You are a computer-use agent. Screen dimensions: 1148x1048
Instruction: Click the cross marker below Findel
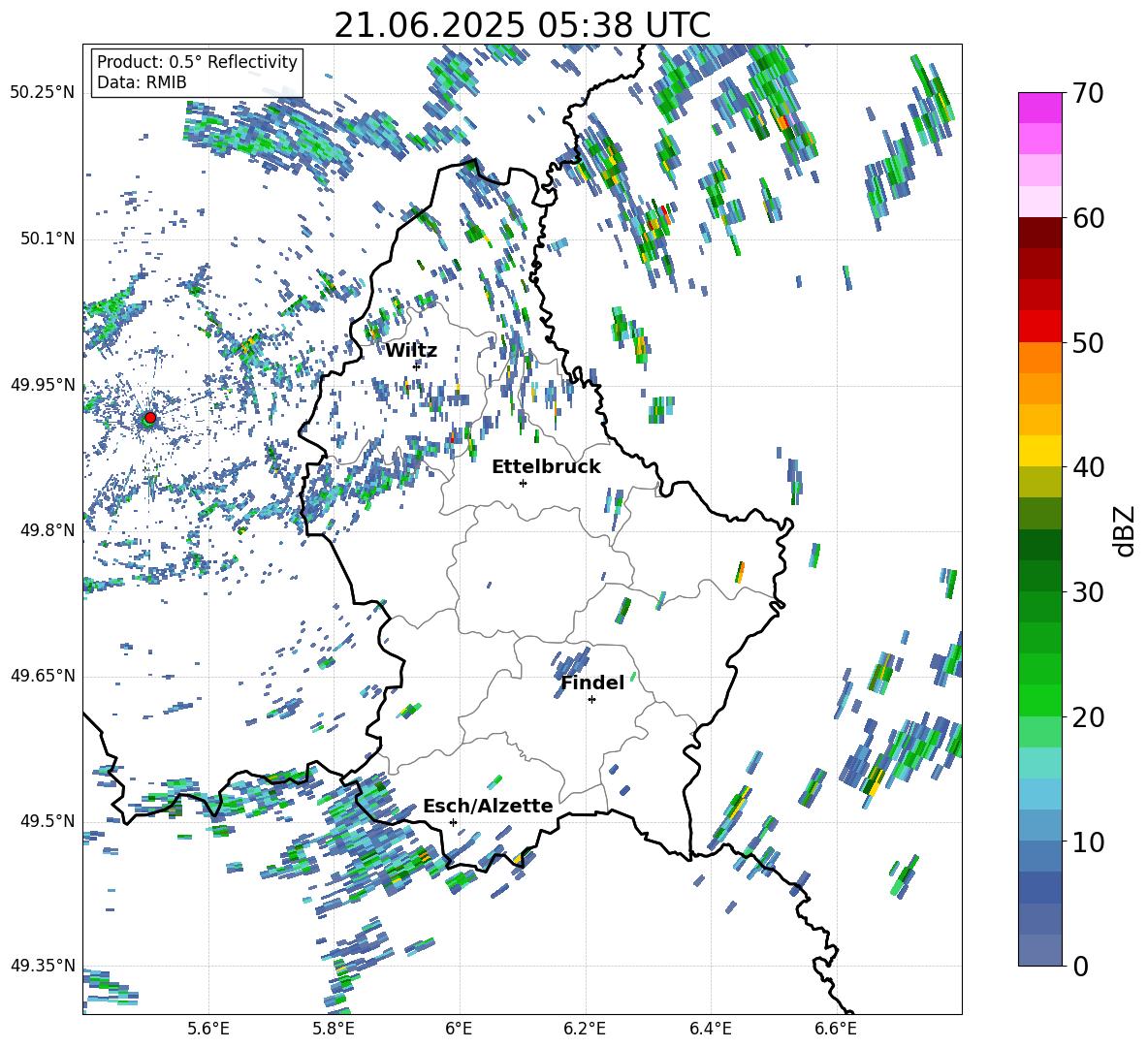point(591,700)
